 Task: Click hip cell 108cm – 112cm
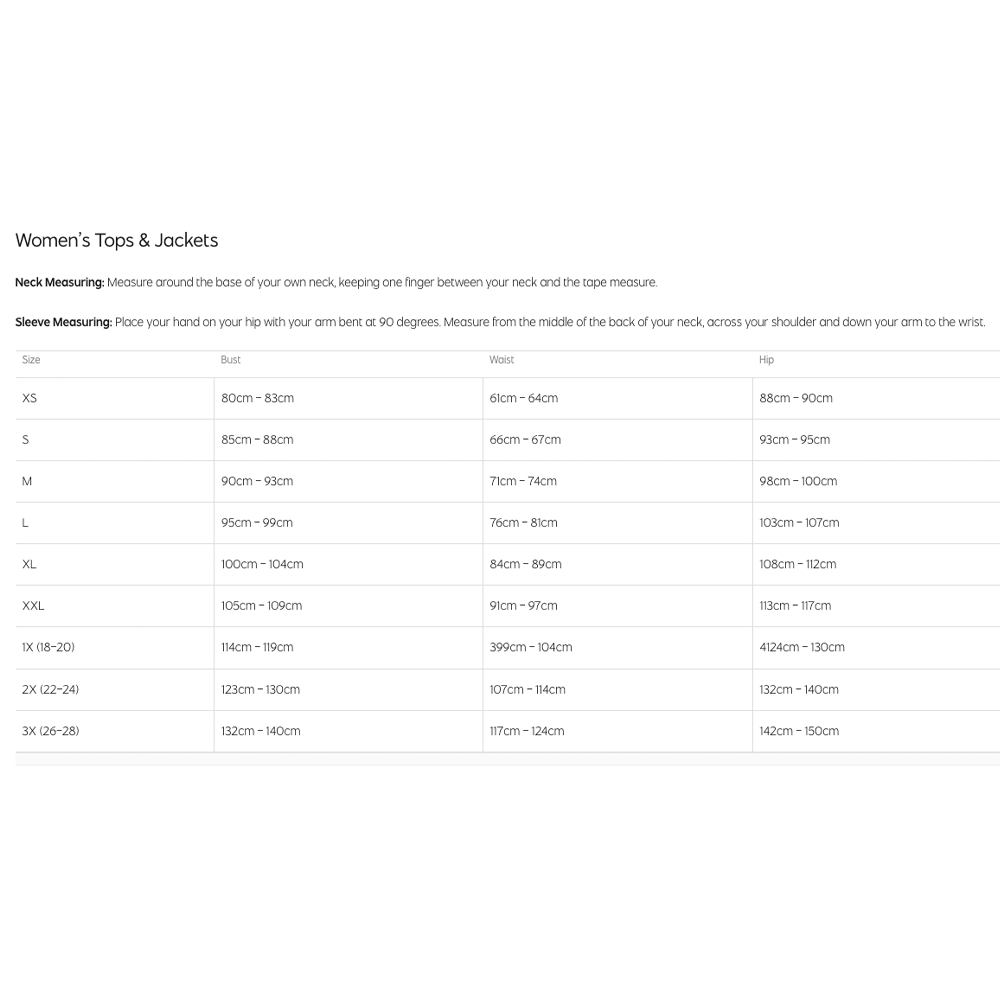797,564
